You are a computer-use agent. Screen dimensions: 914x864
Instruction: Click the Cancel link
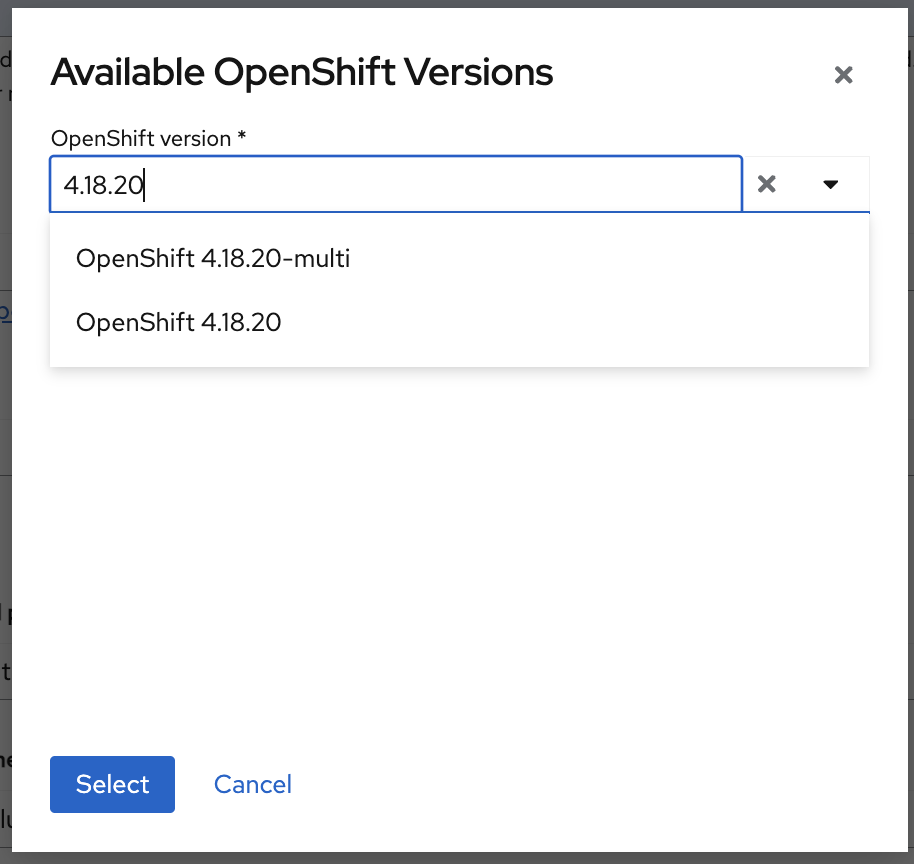[x=253, y=784]
